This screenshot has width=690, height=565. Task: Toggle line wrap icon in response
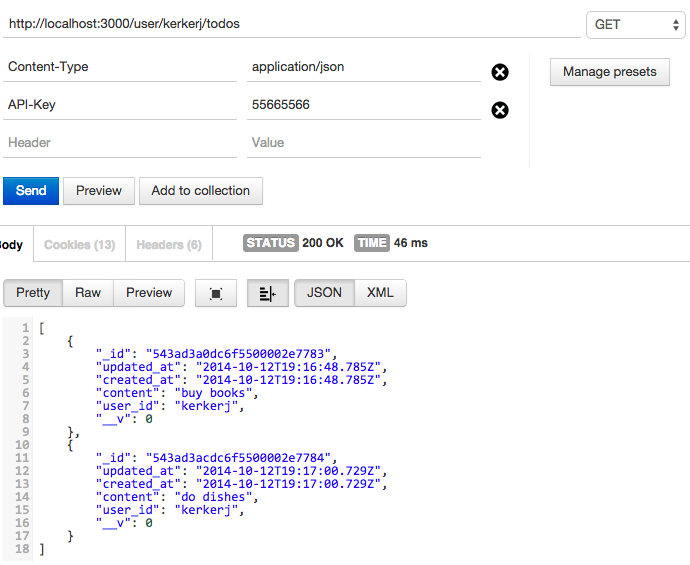pyautogui.click(x=267, y=293)
